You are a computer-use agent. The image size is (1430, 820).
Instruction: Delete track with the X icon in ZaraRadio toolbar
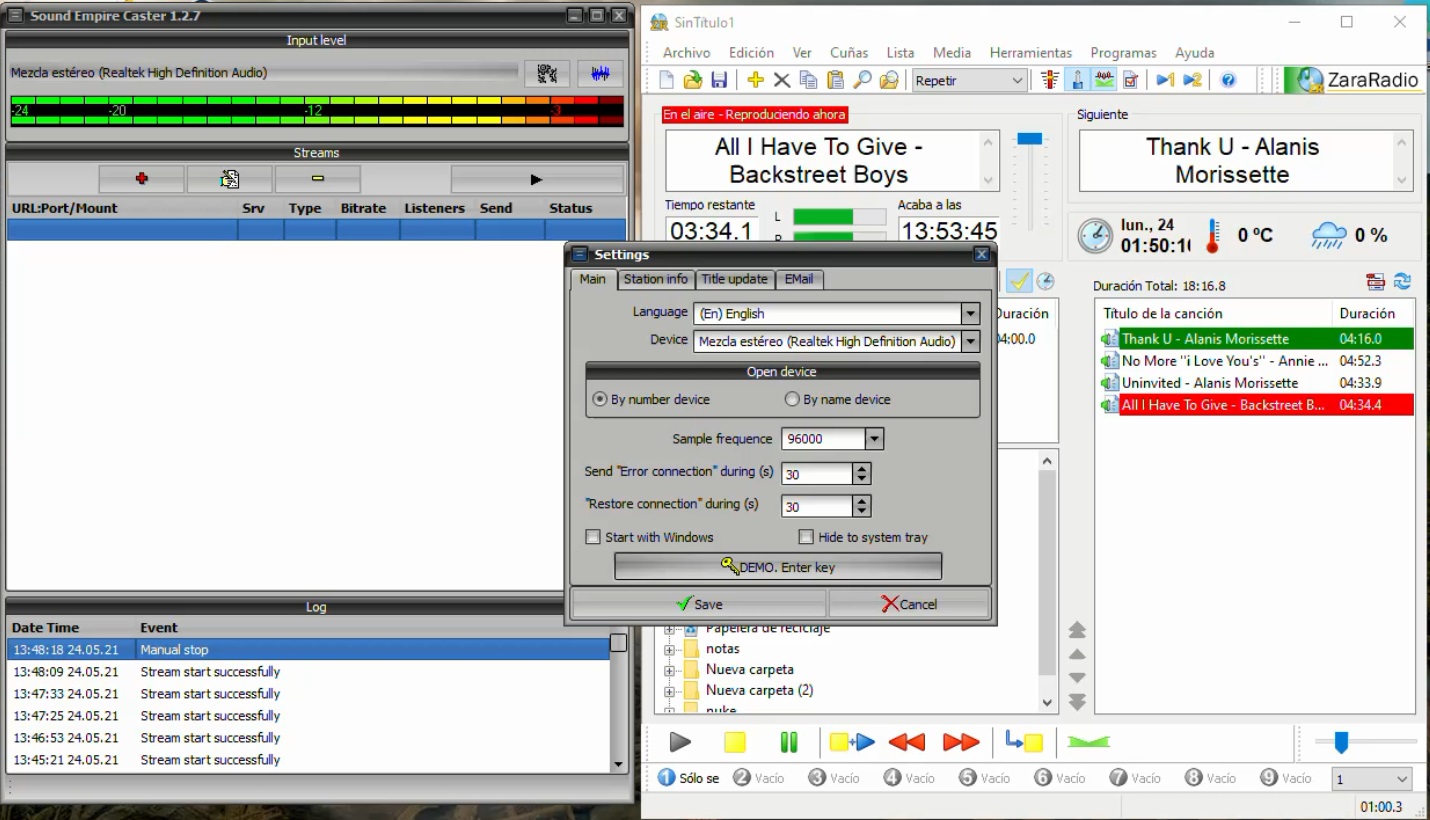tap(782, 80)
